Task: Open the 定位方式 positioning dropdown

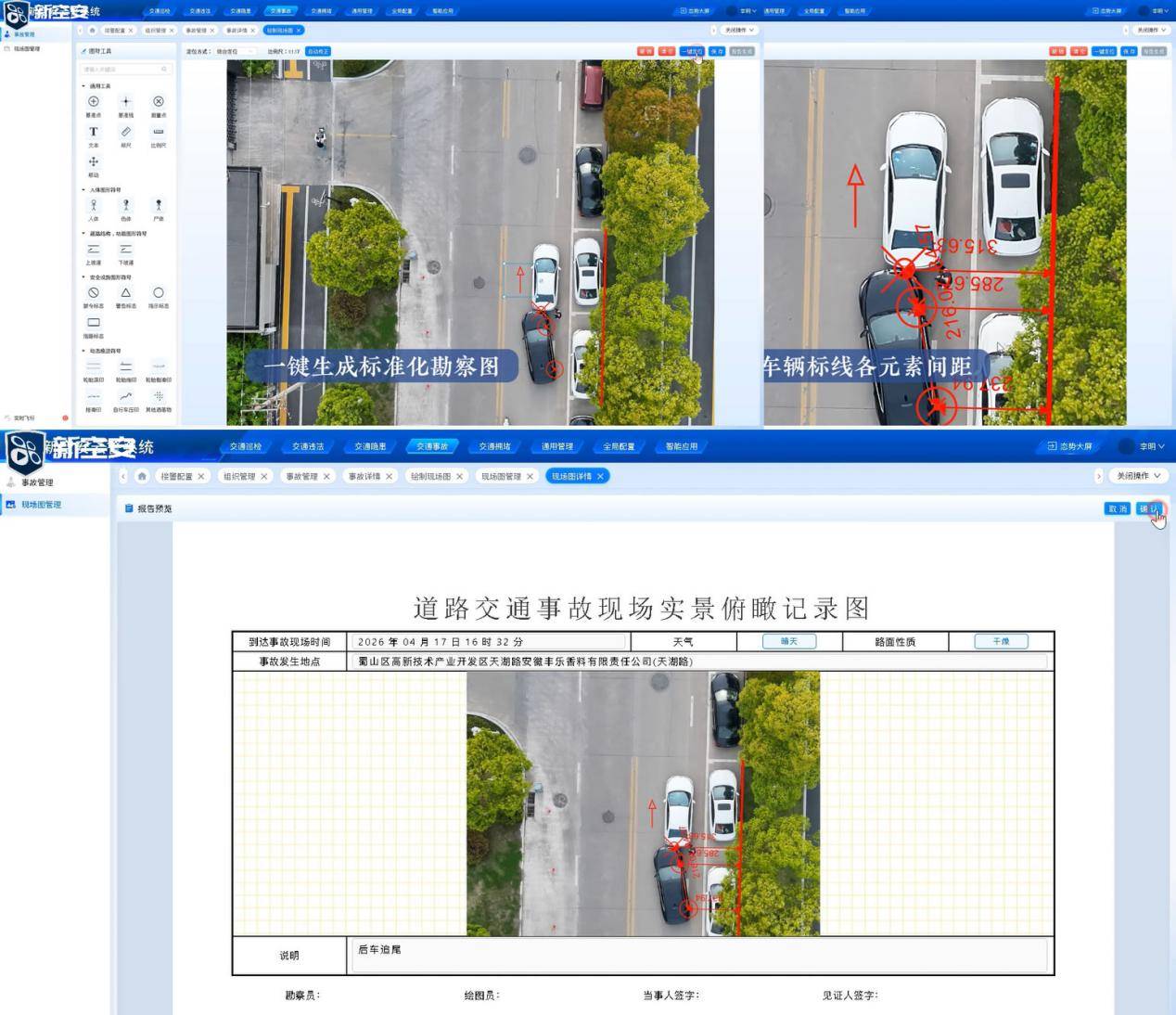Action: [x=236, y=51]
